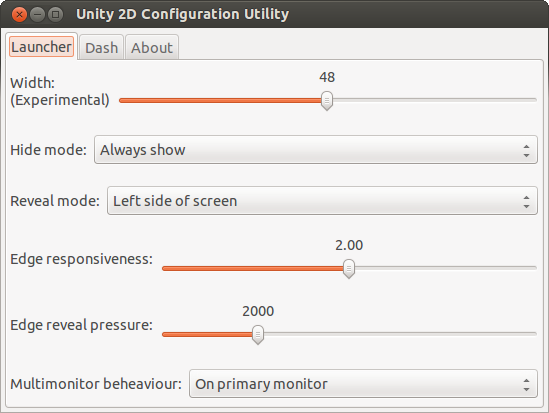Click the Reveal mode dropdown arrows

coord(526,202)
